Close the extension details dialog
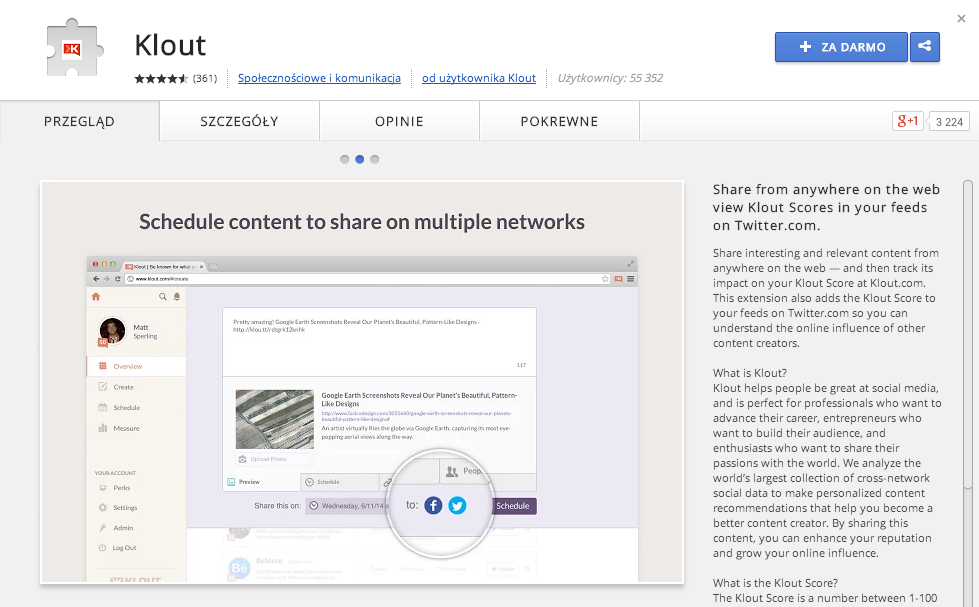Viewport: 979px width, 607px height. coord(962,19)
